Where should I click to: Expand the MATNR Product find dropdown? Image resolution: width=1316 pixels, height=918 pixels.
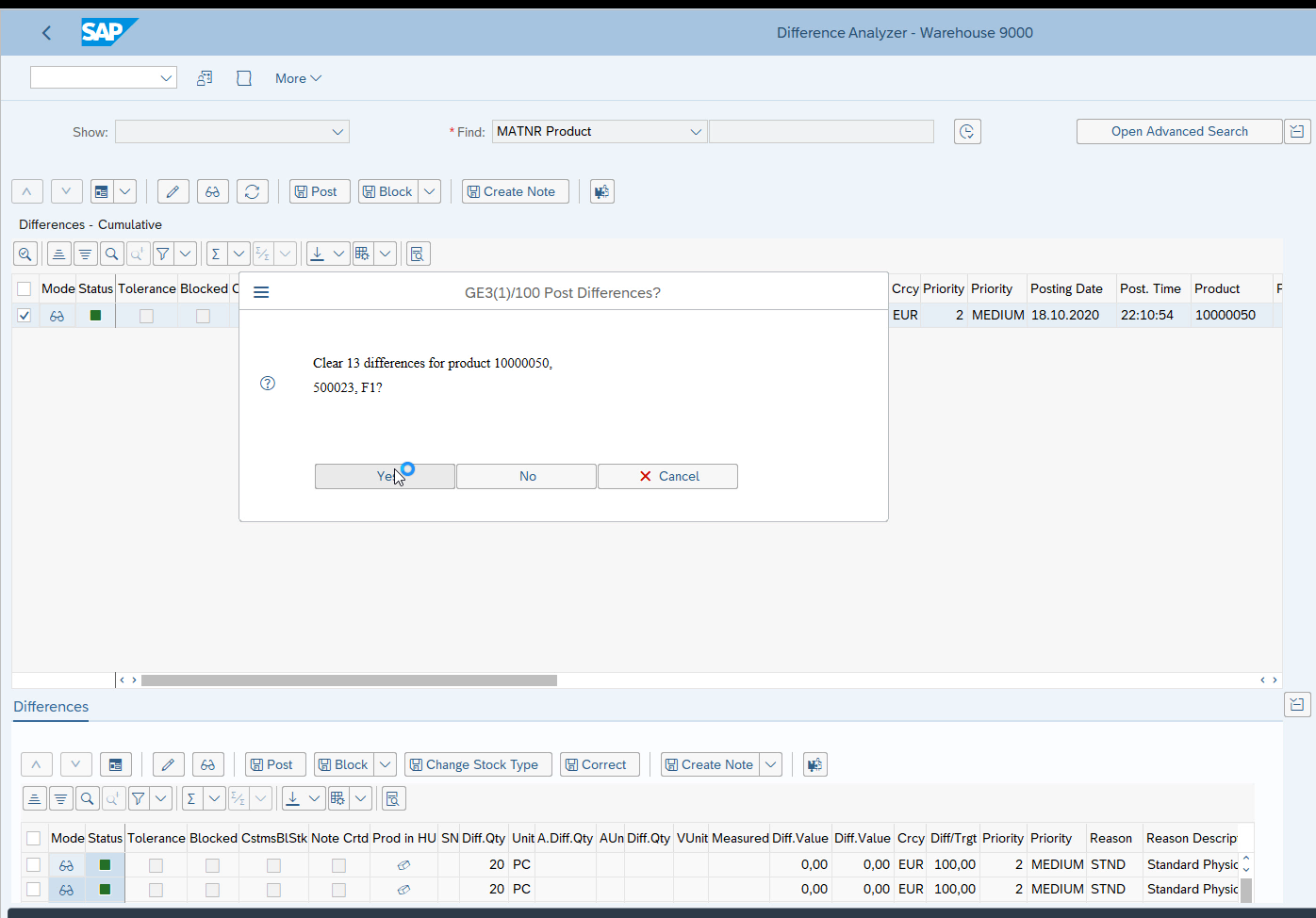(696, 132)
